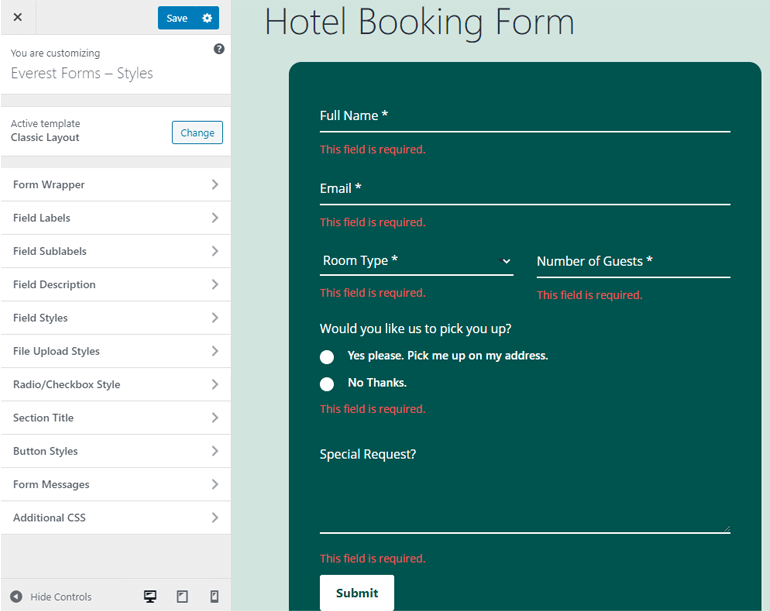Open publish settings gear next to Save
The width and height of the screenshot is (770, 611).
coord(207,18)
